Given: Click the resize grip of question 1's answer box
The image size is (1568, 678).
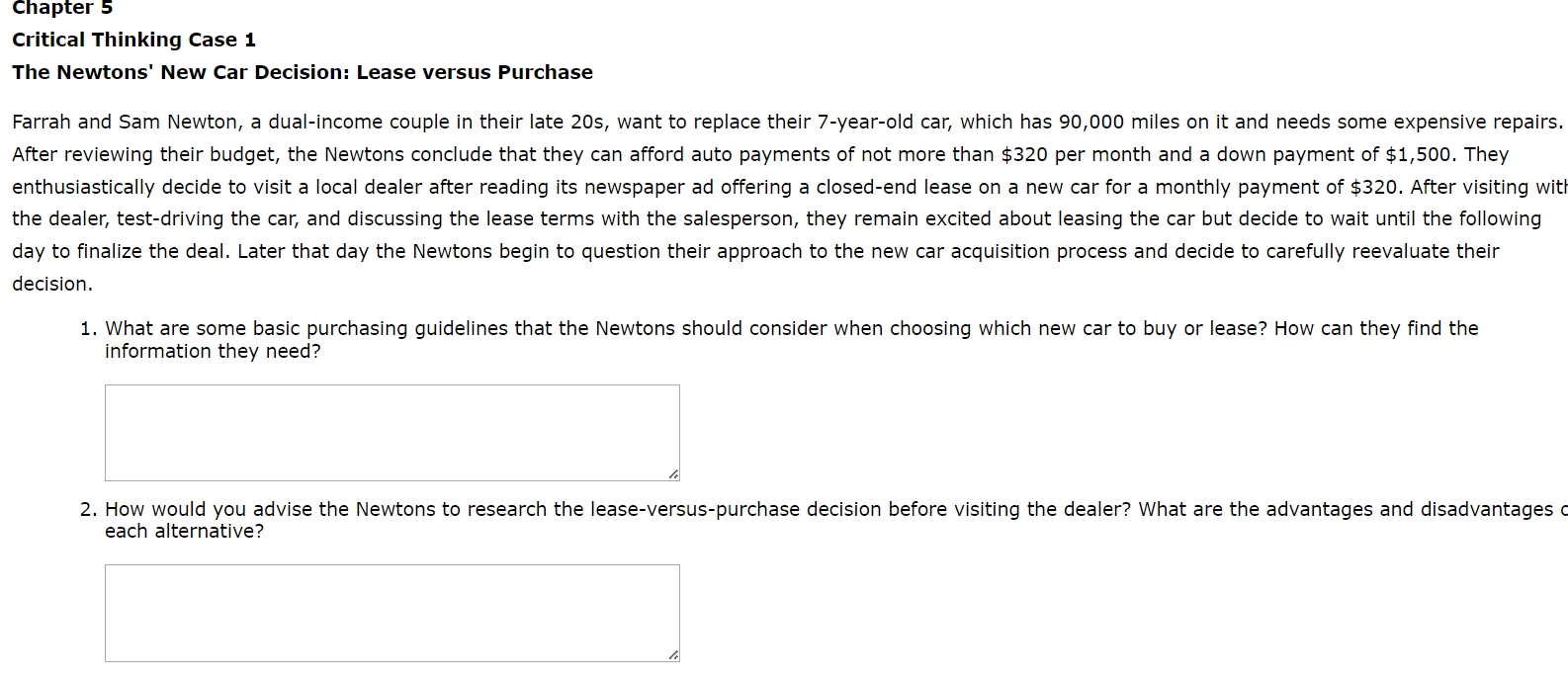Looking at the screenshot, I should [x=673, y=473].
